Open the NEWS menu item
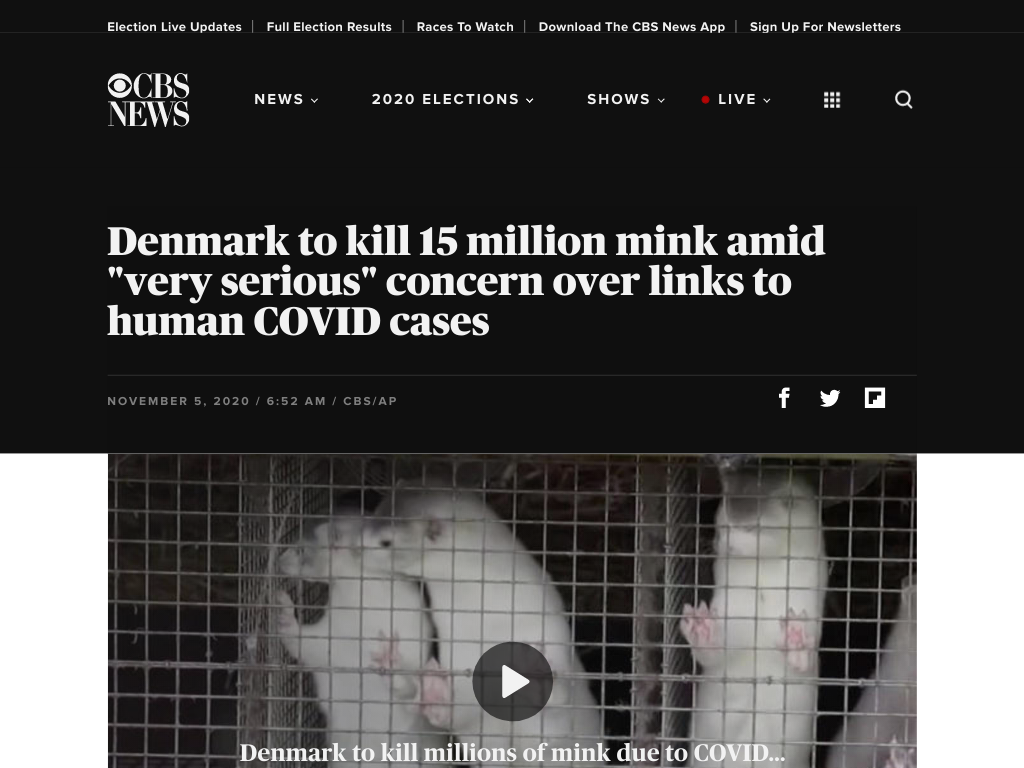This screenshot has width=1024, height=768. coord(279,99)
